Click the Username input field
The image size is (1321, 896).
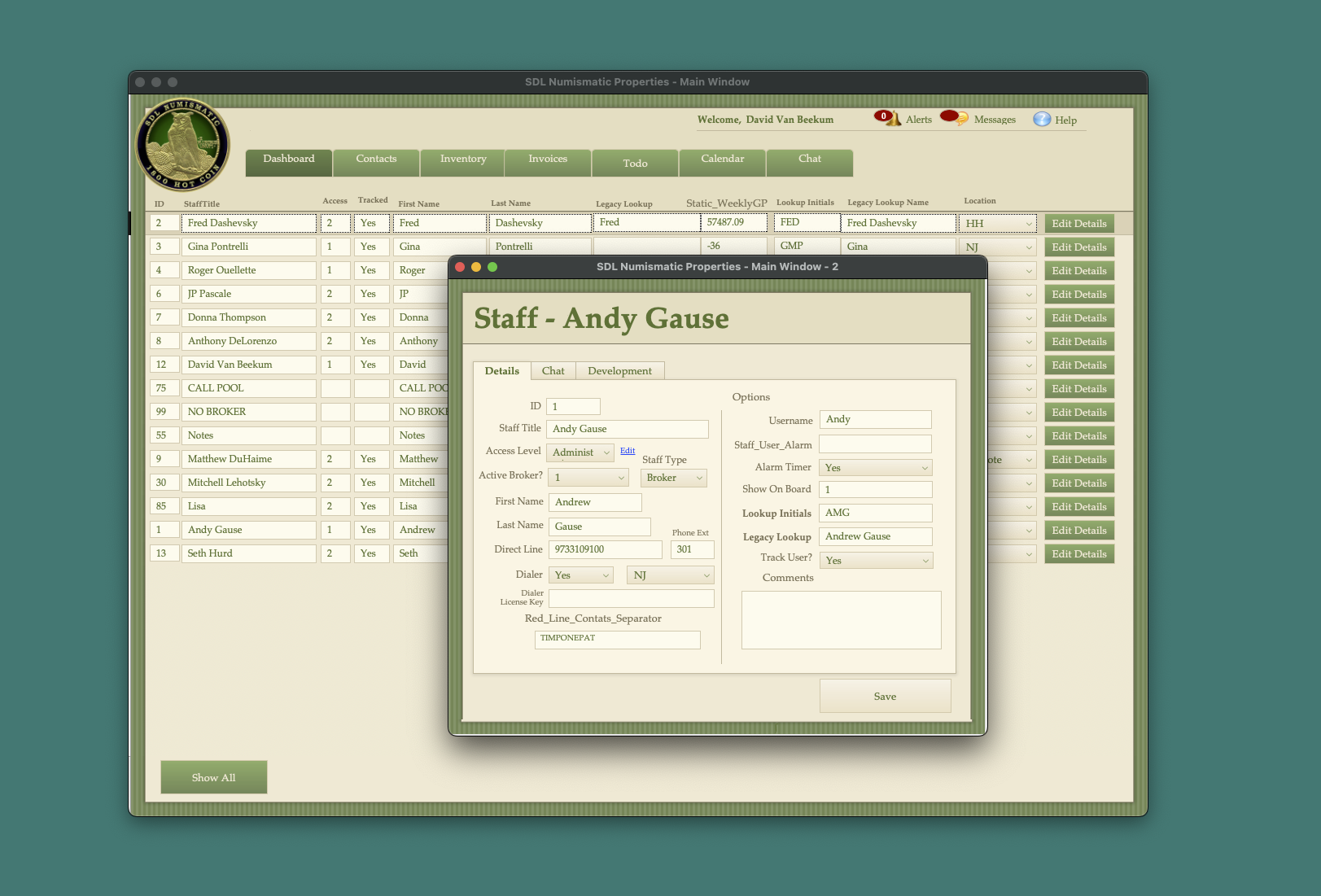click(875, 420)
